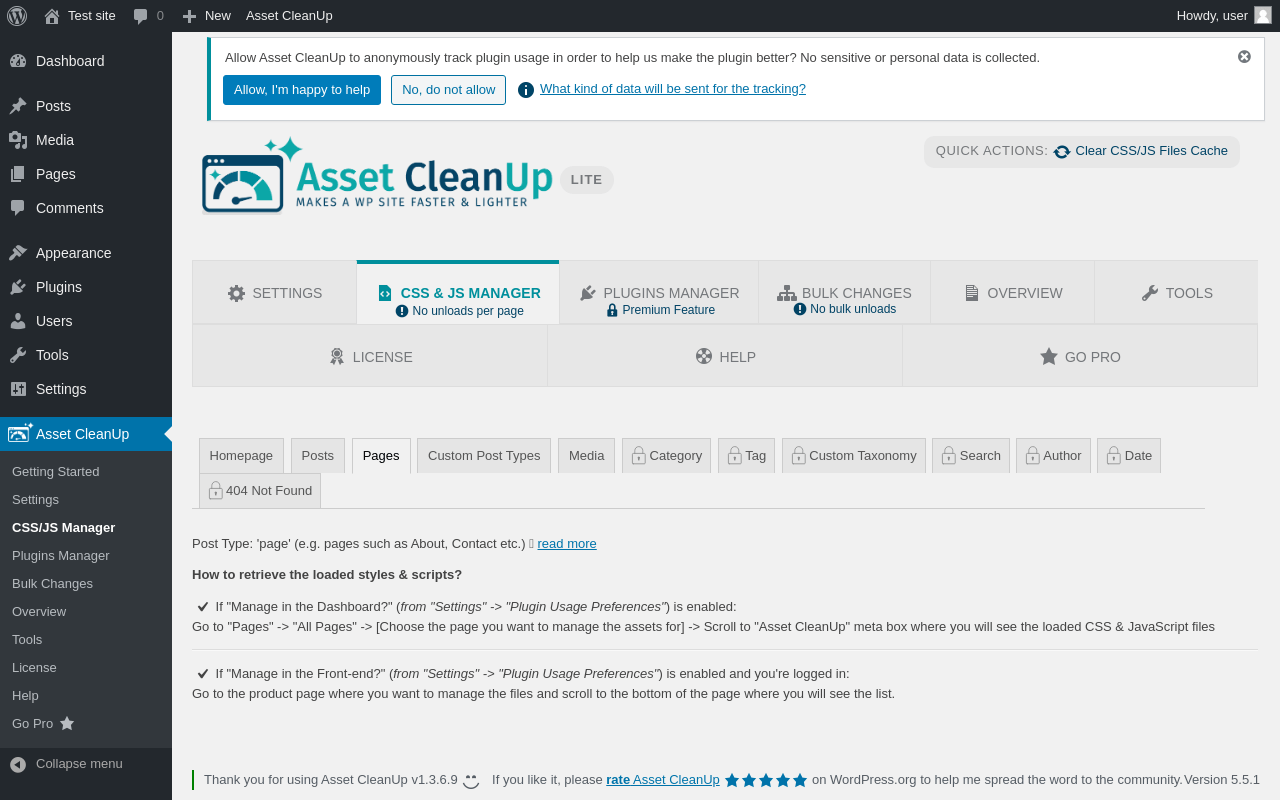
Task: Go to the Media library in the sidebar
Action: click(x=86, y=140)
